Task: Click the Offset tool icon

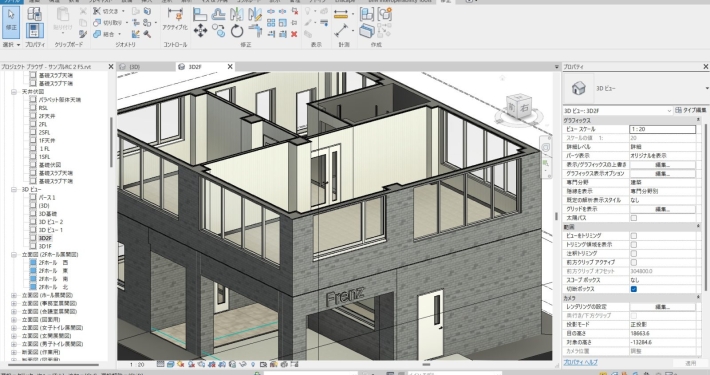Action: (219, 14)
